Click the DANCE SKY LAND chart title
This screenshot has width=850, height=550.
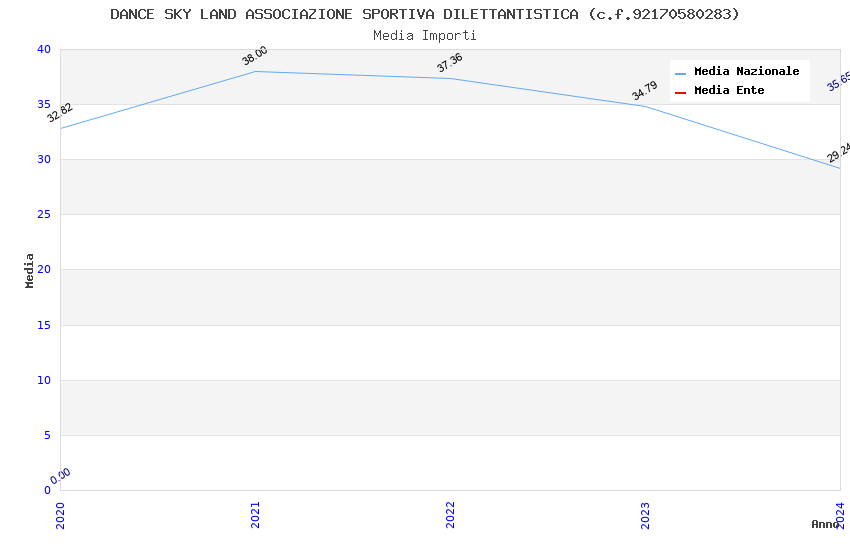point(424,14)
